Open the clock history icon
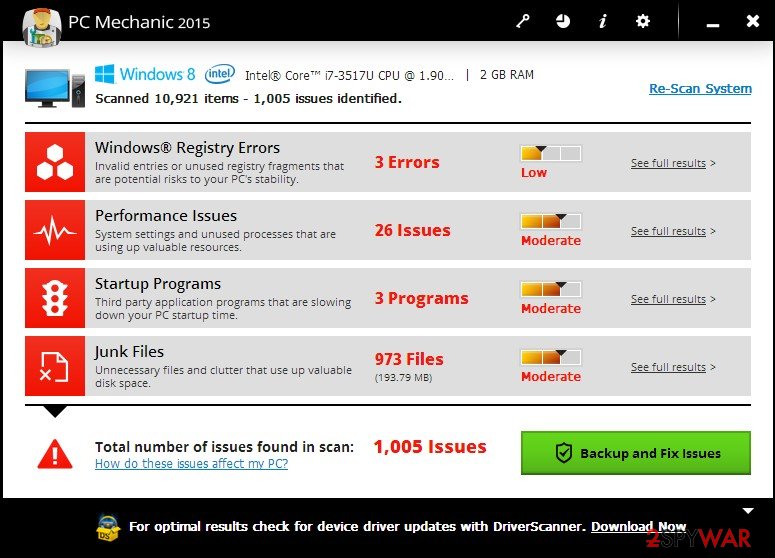This screenshot has width=775, height=558. tap(562, 21)
